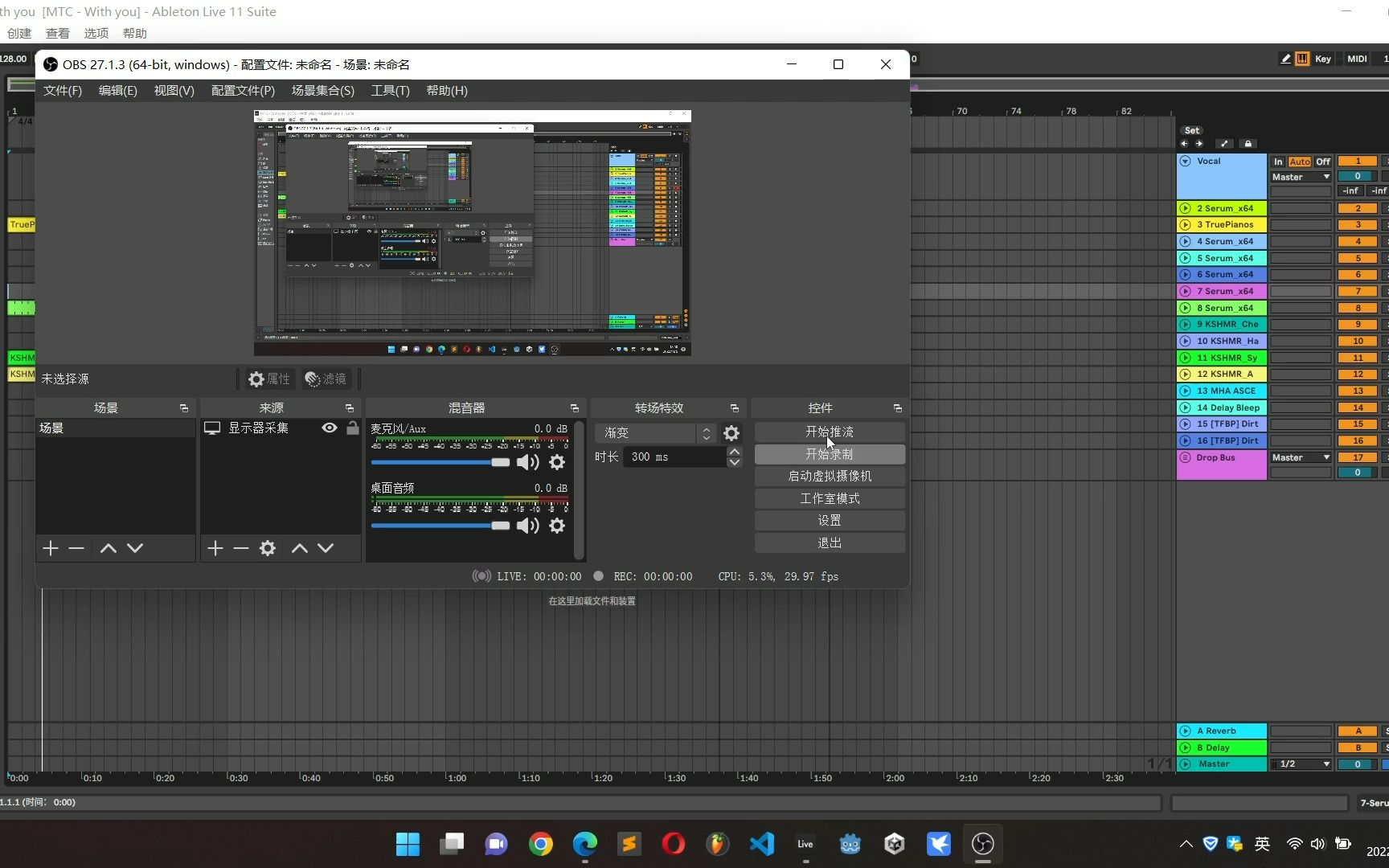Mute the 麦克风/Aux speaker icon

click(x=527, y=462)
